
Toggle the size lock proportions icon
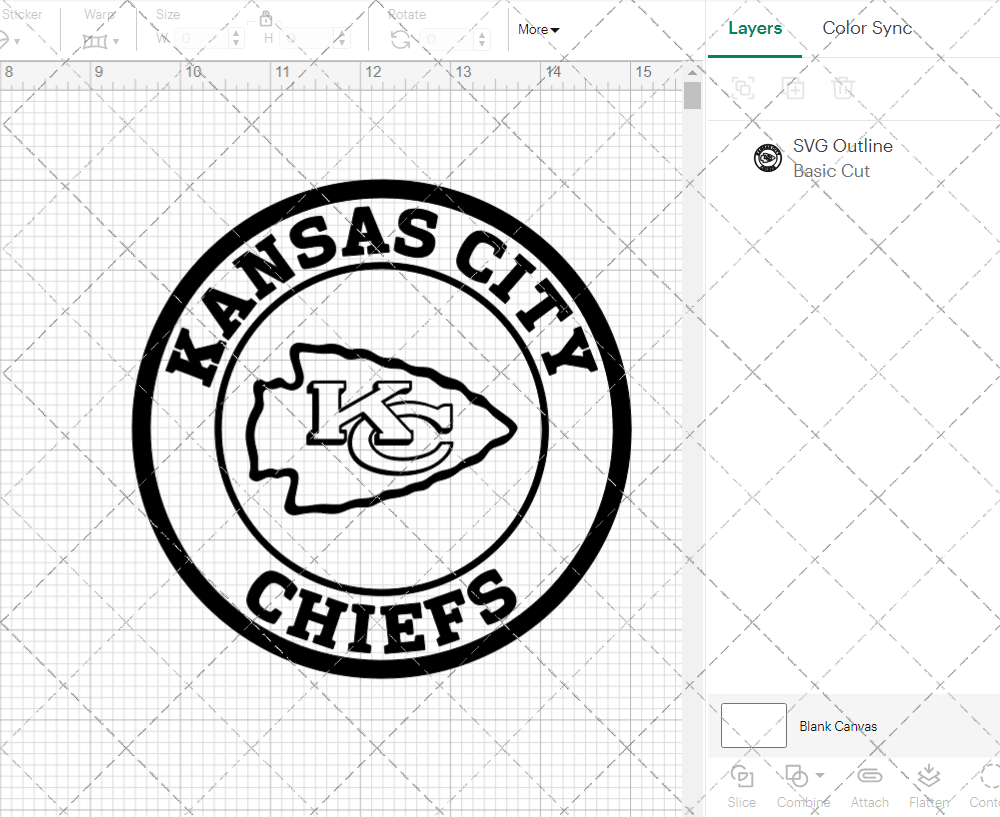266,19
